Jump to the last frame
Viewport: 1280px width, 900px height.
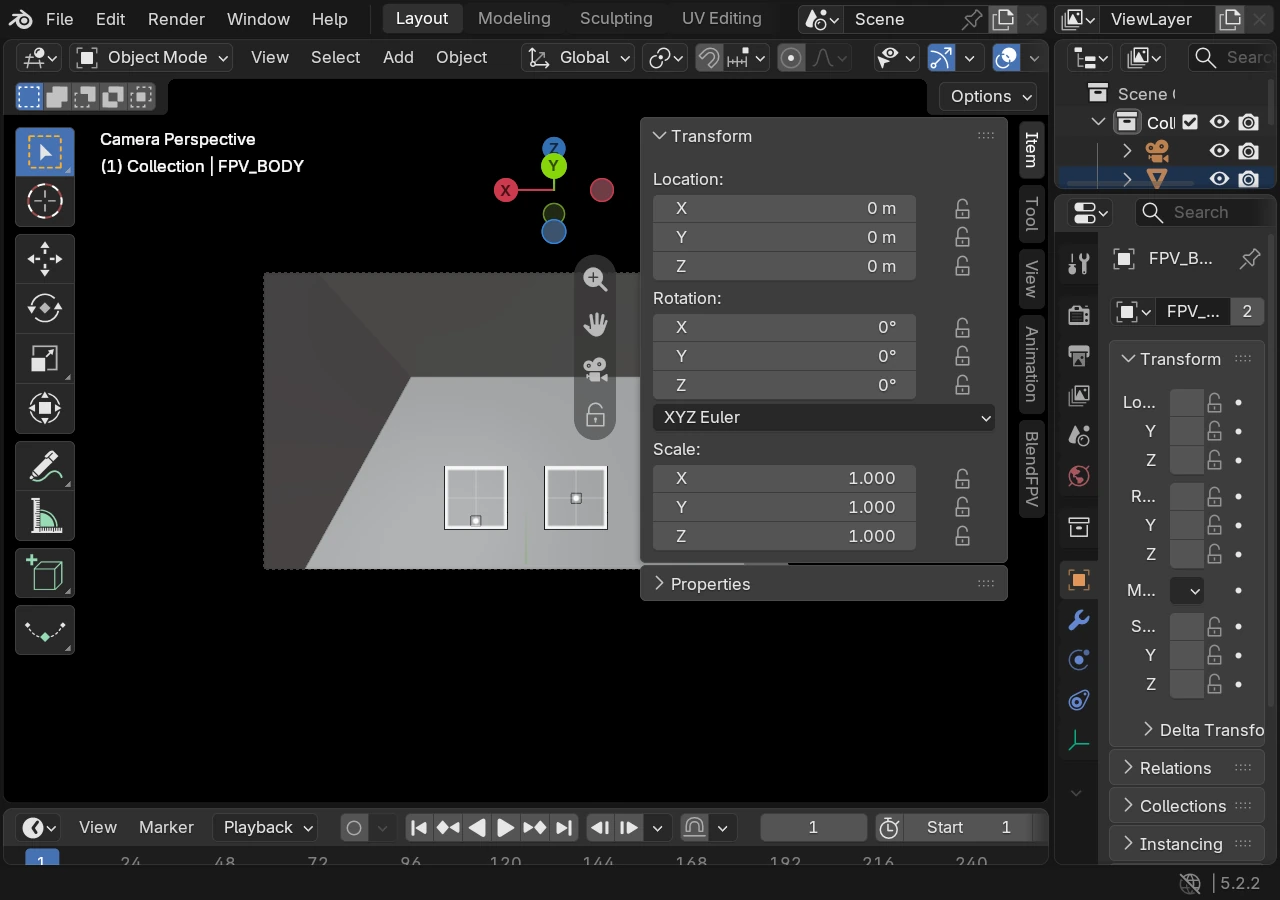pyautogui.click(x=564, y=827)
